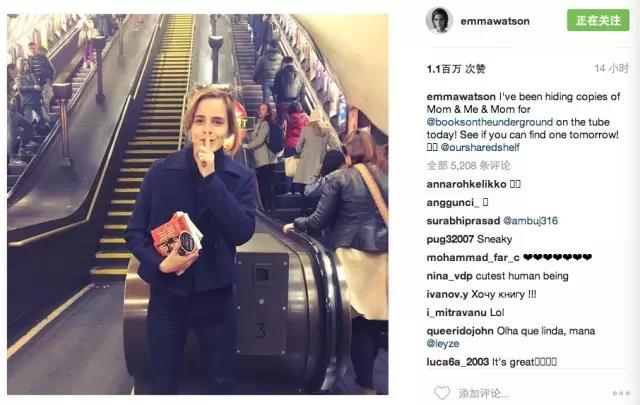Open the @ambuj316 mention link

(530, 221)
